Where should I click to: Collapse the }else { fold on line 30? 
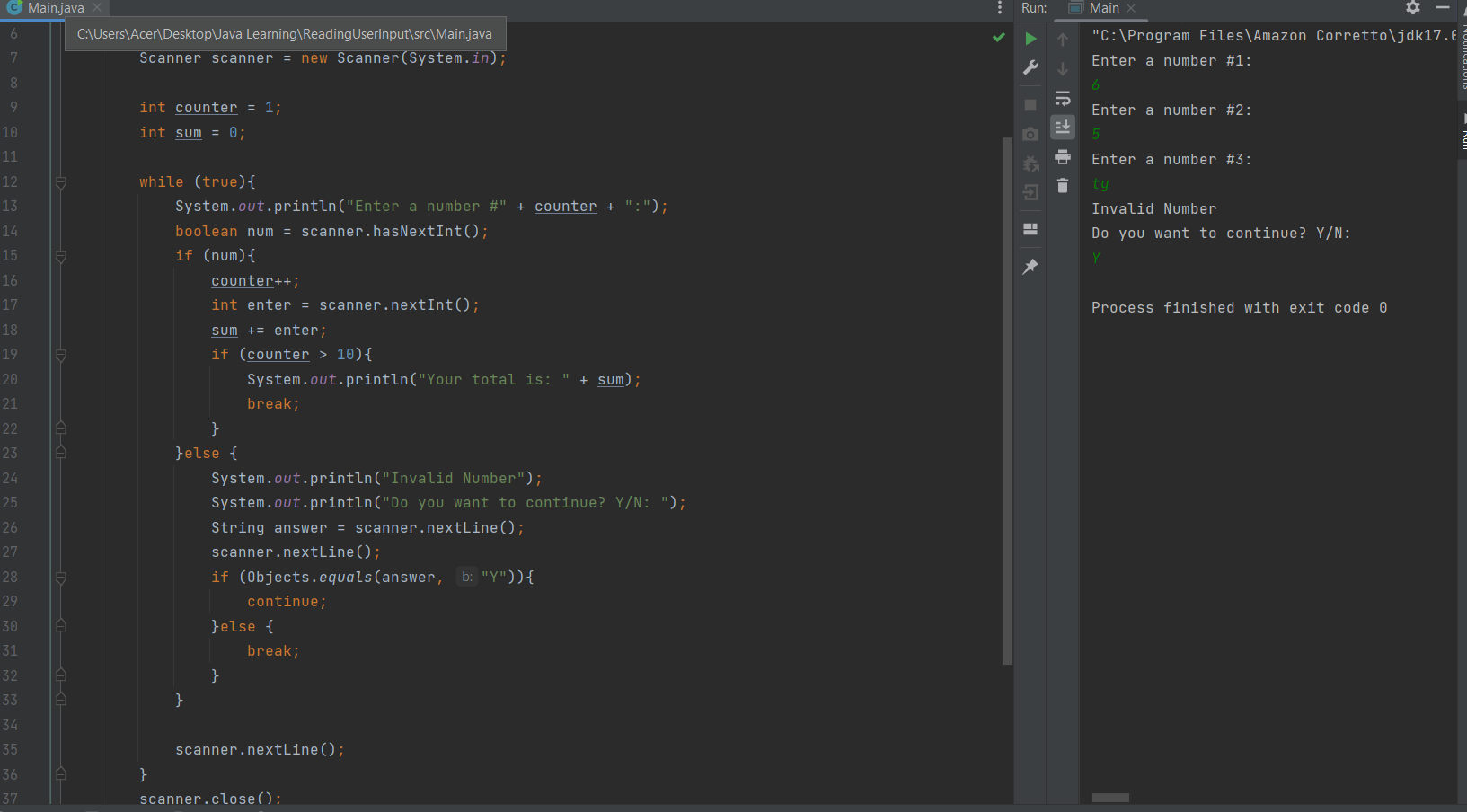pos(61,626)
